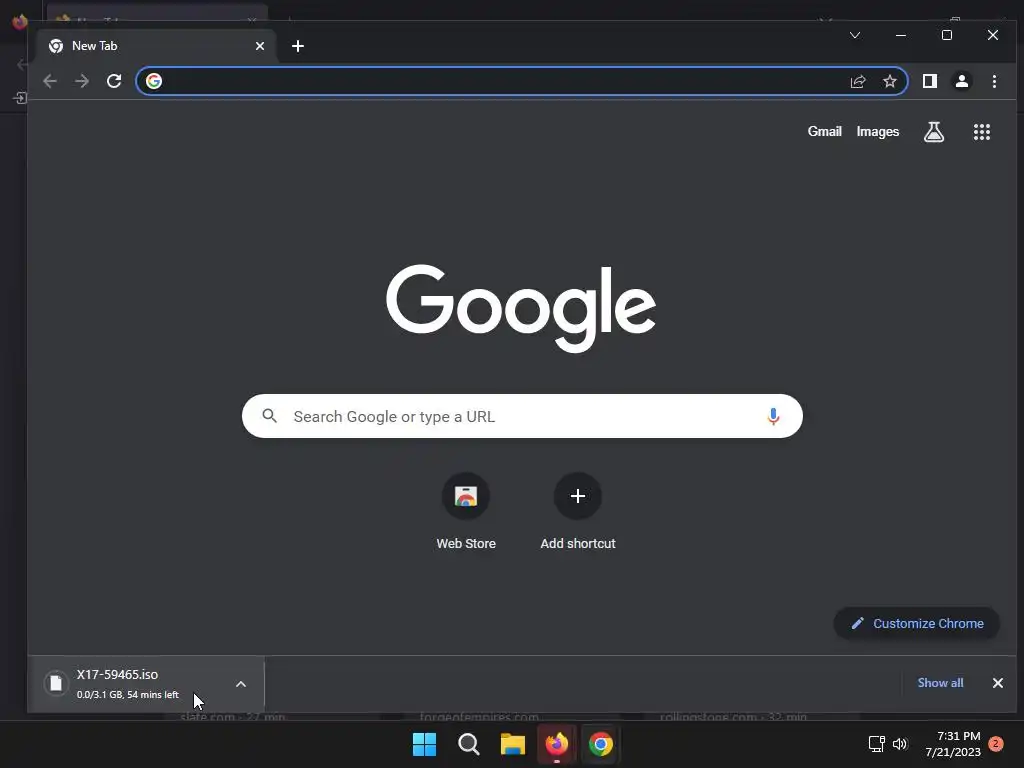
Task: Open Google Images link
Action: point(878,132)
